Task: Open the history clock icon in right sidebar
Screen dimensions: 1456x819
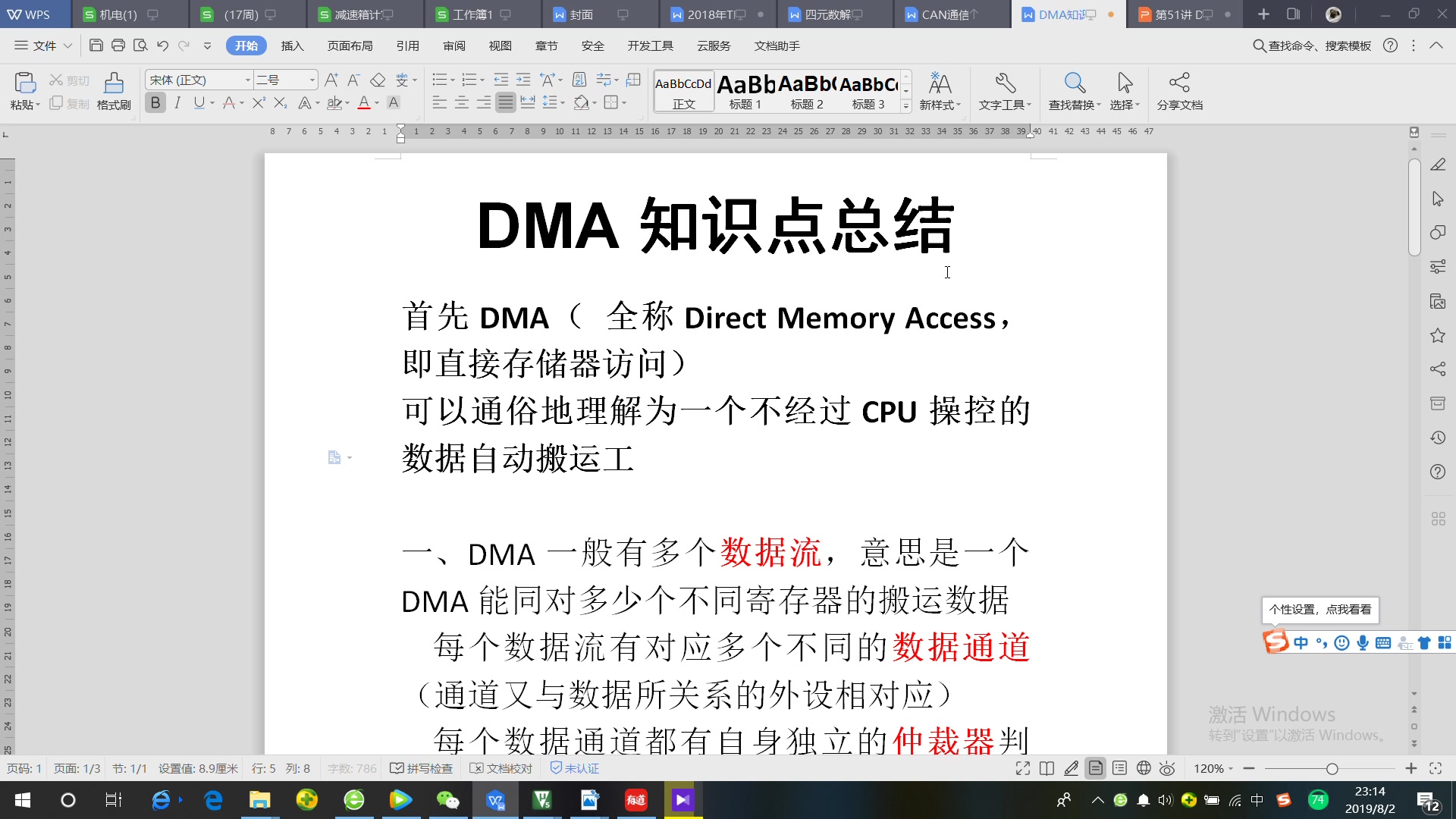Action: 1438,438
